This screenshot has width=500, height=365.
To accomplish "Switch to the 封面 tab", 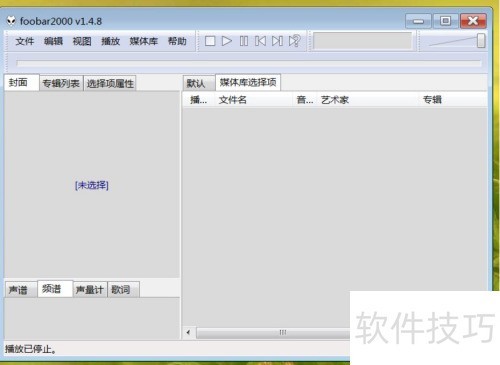I will coord(21,82).
